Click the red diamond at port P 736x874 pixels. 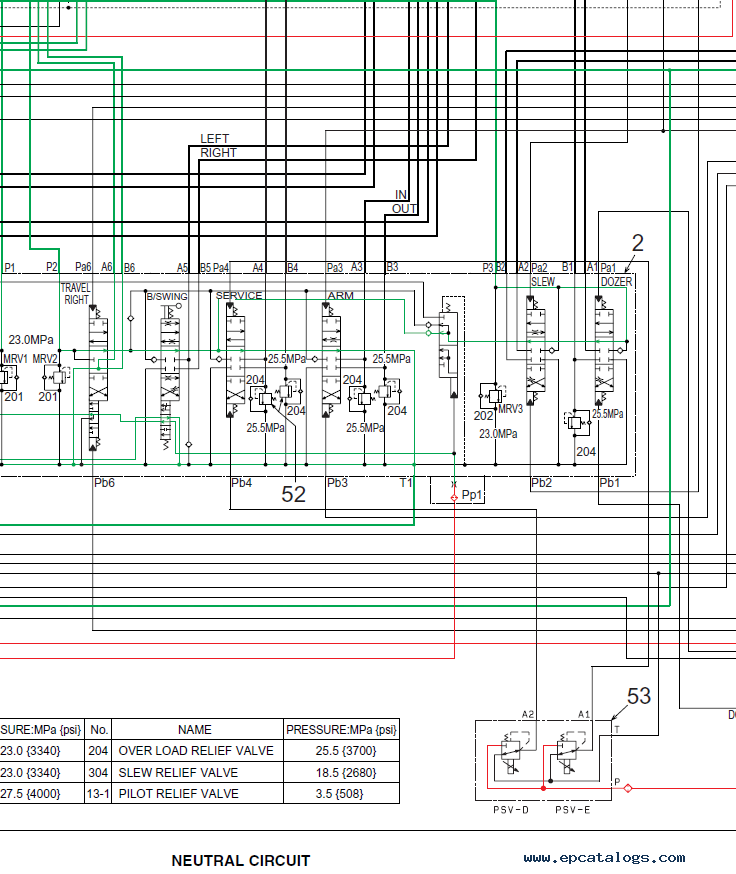pos(628,788)
